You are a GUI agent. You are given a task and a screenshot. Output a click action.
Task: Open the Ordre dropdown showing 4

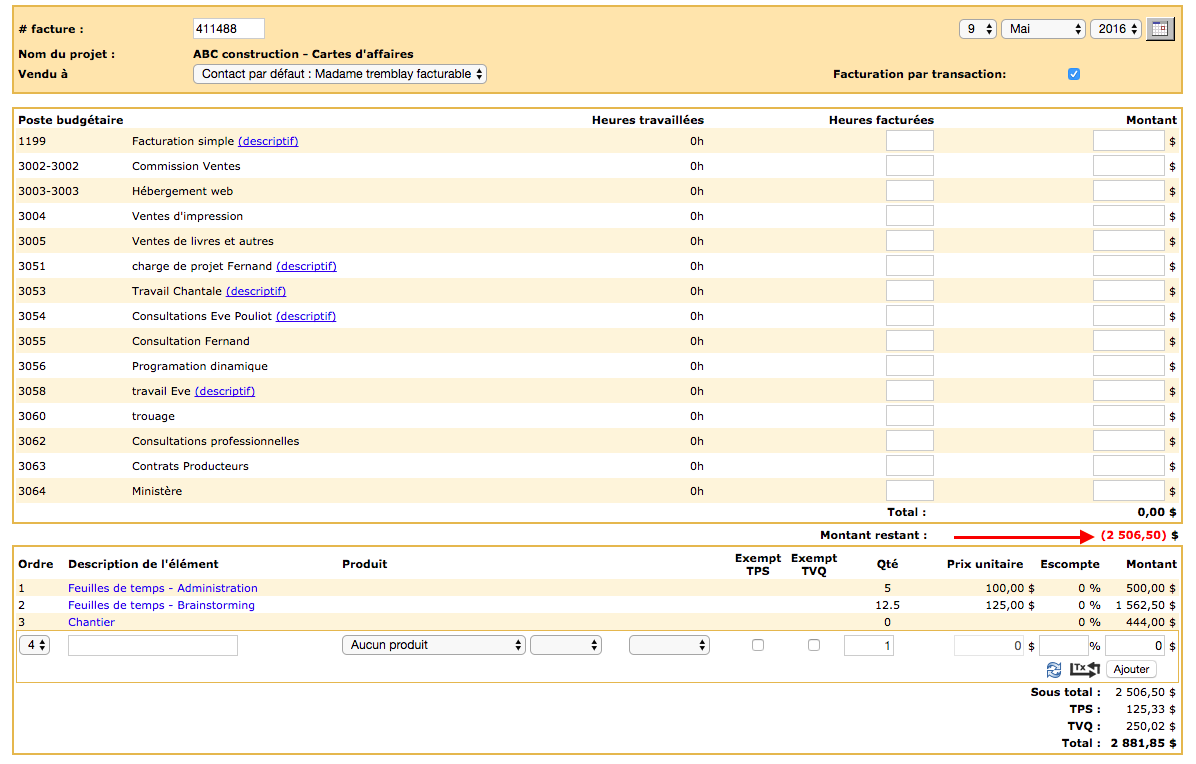point(33,645)
